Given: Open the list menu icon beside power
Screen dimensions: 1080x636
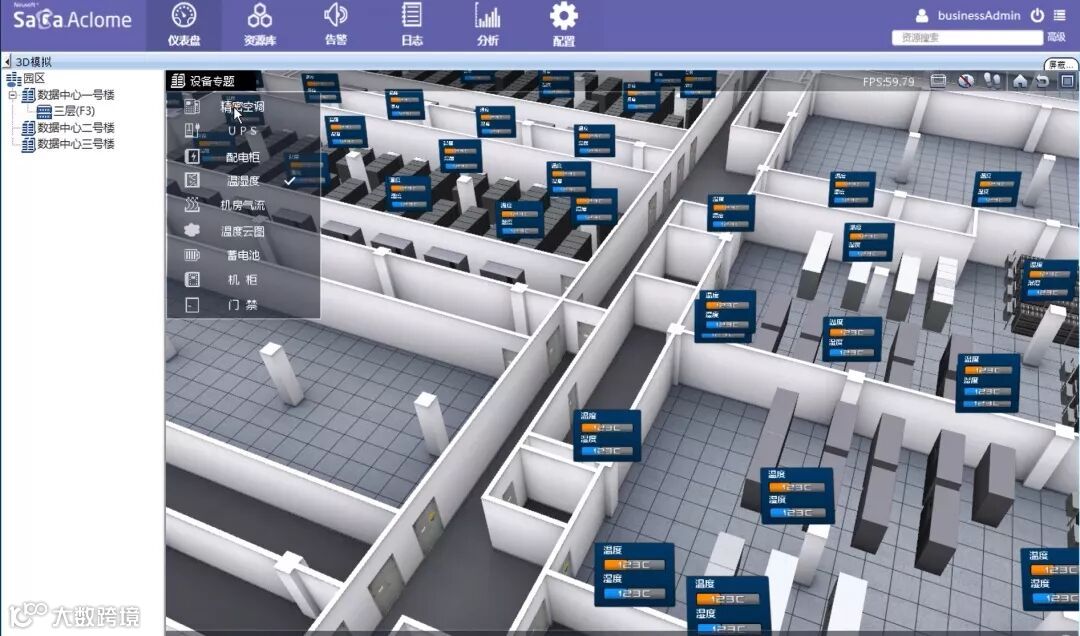Looking at the screenshot, I should coord(1059,15).
